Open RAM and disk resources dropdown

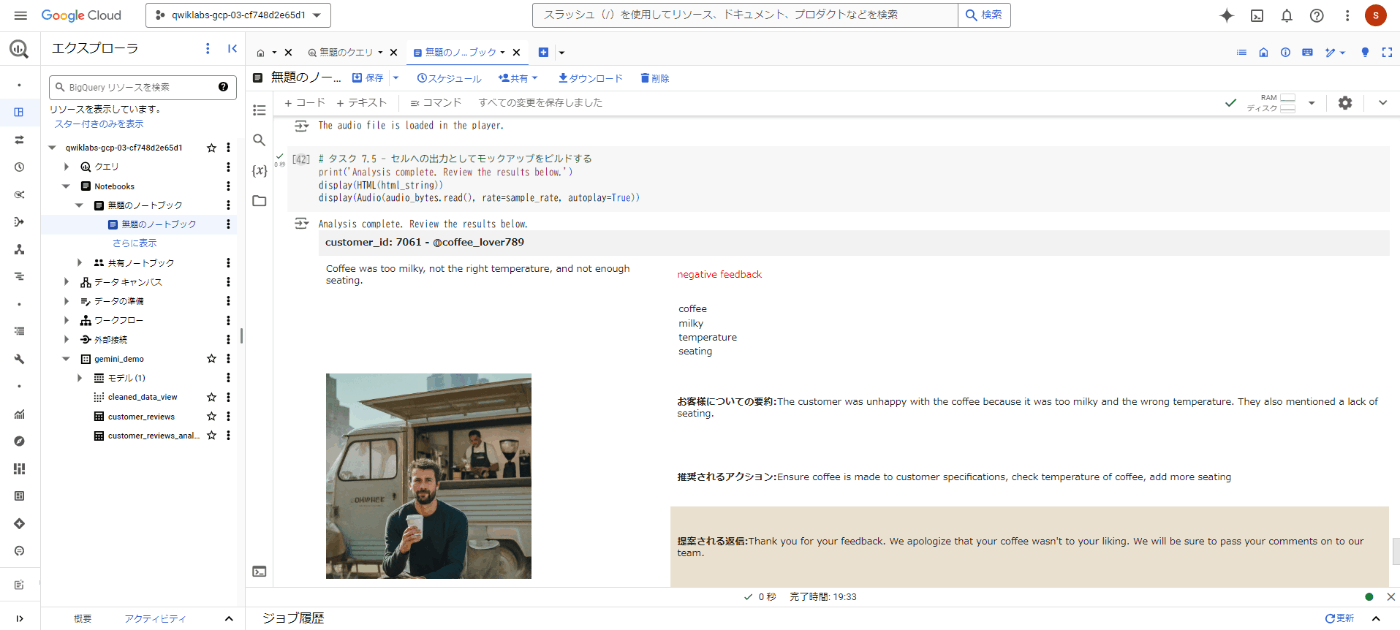1311,103
